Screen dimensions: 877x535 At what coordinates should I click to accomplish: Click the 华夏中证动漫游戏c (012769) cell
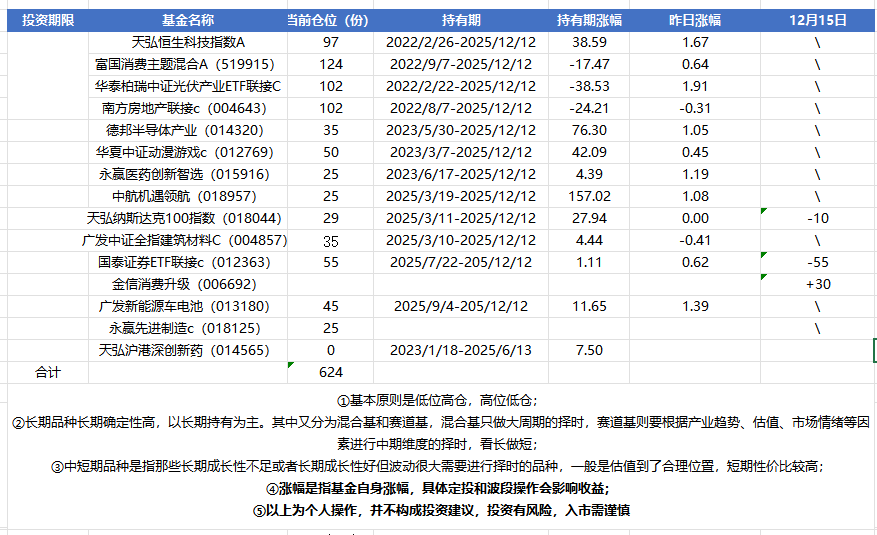coord(188,152)
